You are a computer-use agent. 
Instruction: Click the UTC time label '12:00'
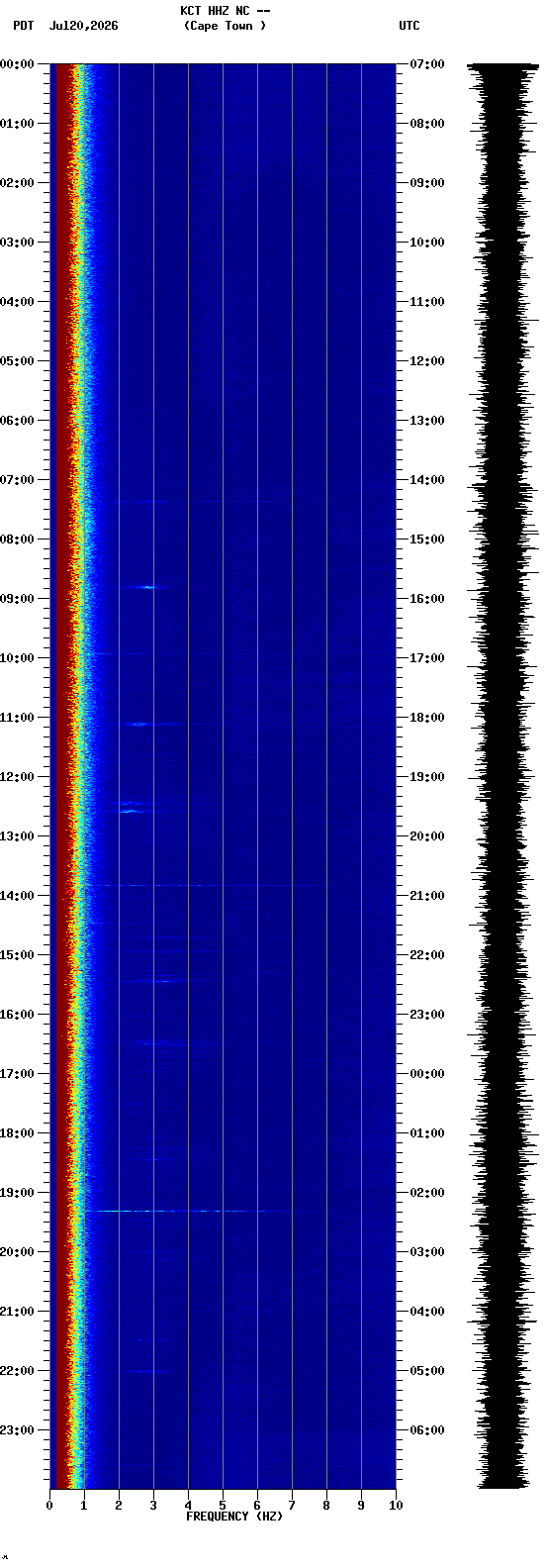point(426,361)
